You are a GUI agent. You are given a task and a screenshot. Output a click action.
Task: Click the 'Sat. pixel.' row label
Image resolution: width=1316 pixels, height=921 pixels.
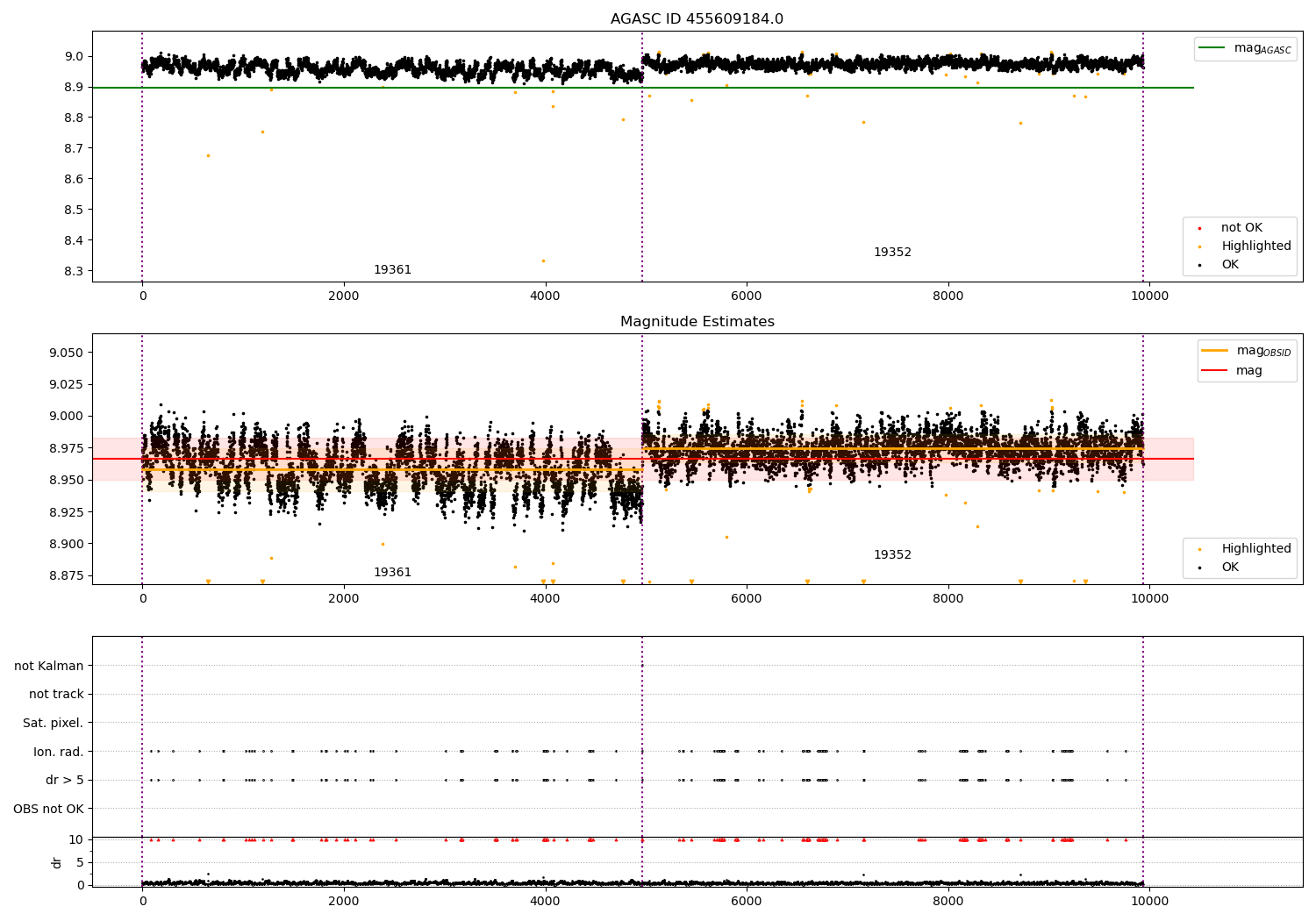click(x=53, y=724)
